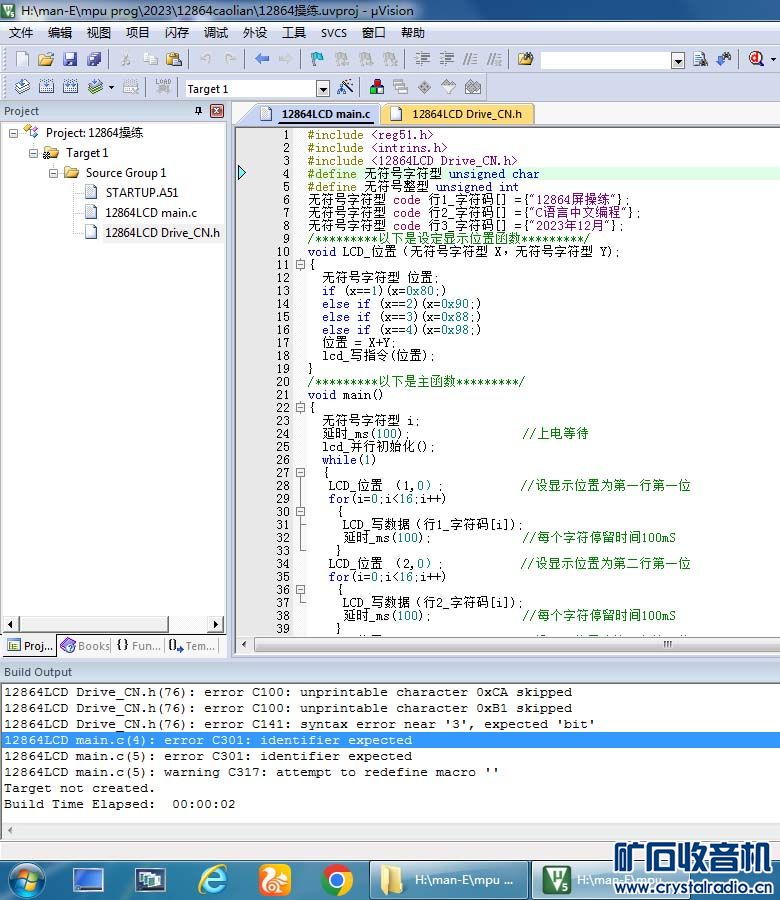This screenshot has height=900, width=780.
Task: Click the Save file toolbar icon
Action: [x=70, y=60]
